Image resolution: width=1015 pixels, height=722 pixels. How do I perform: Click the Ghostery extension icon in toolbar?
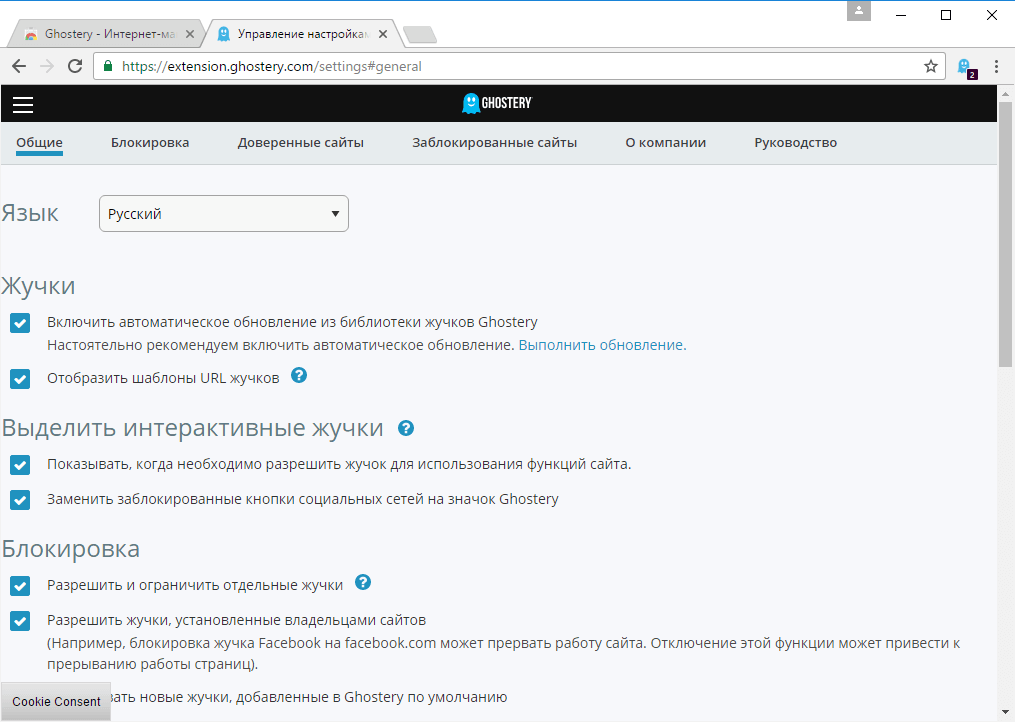(966, 67)
